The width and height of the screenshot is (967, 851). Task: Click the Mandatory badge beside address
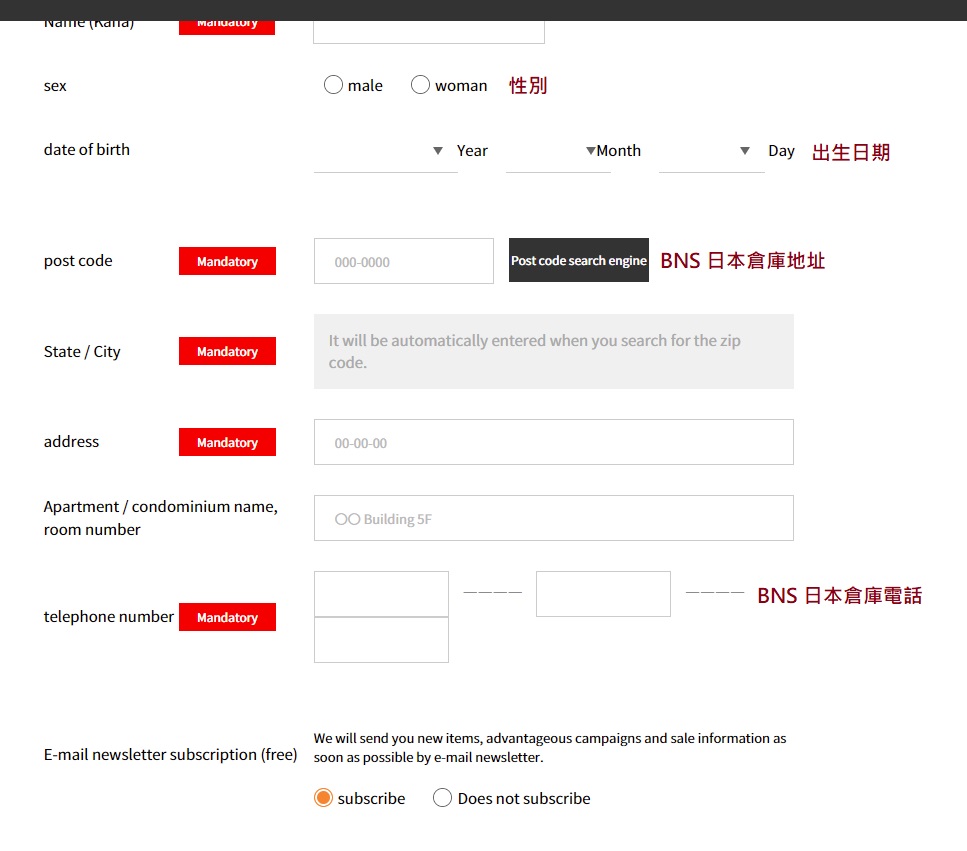click(x=227, y=442)
